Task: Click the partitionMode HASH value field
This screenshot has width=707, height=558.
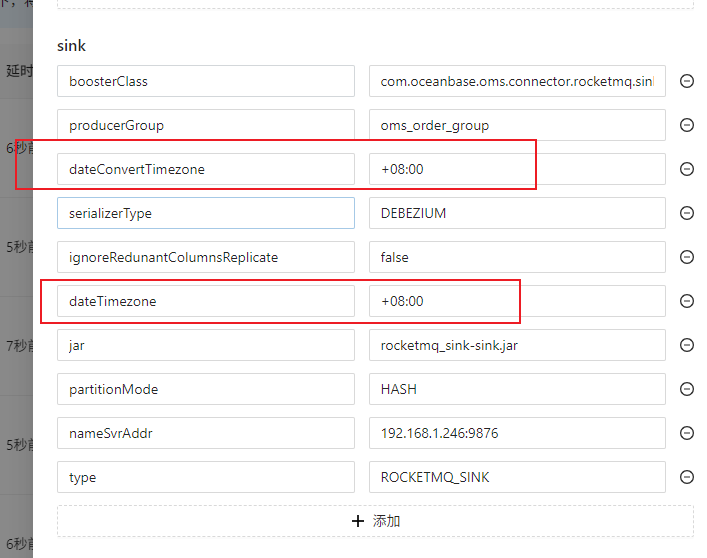Action: coord(516,389)
